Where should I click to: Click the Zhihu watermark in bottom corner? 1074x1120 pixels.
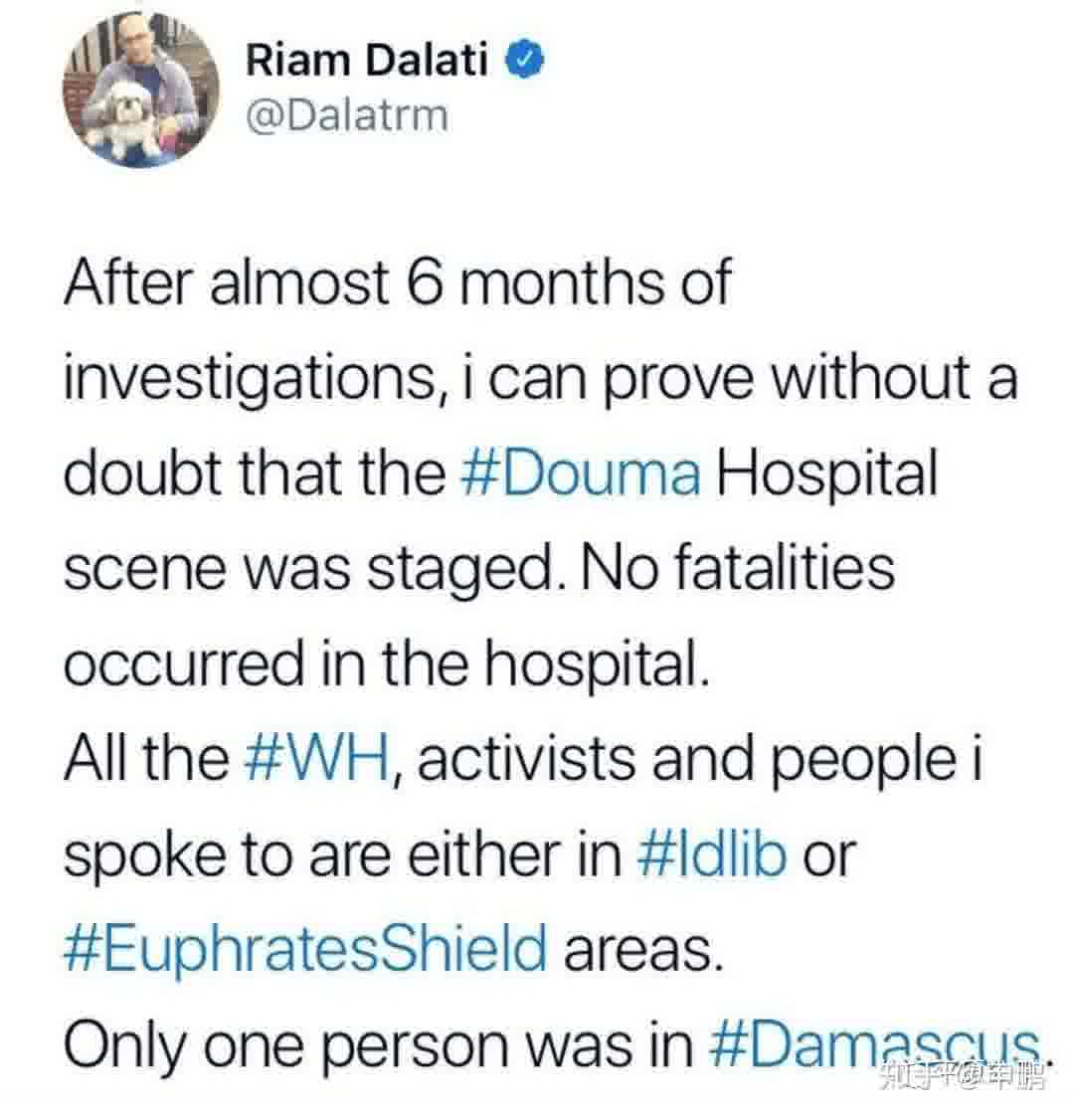point(961,1076)
